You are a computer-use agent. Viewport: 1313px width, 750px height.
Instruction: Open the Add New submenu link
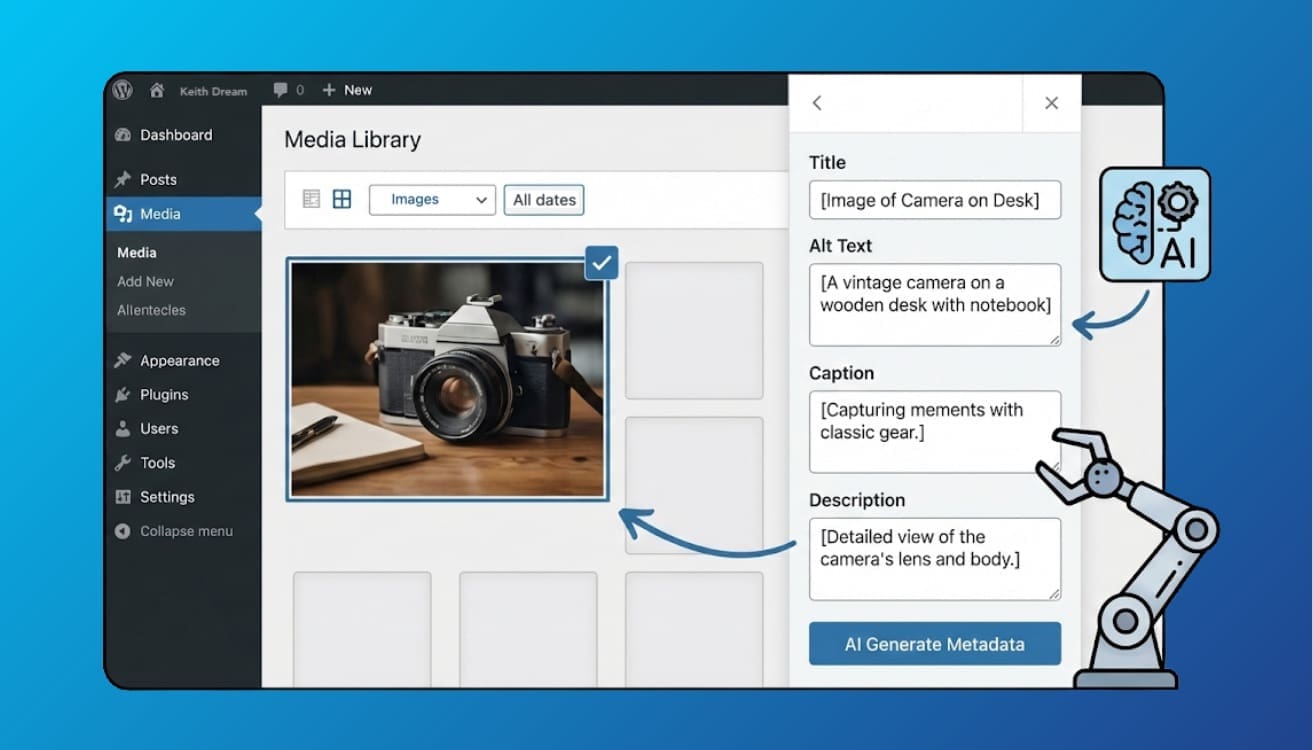point(145,282)
